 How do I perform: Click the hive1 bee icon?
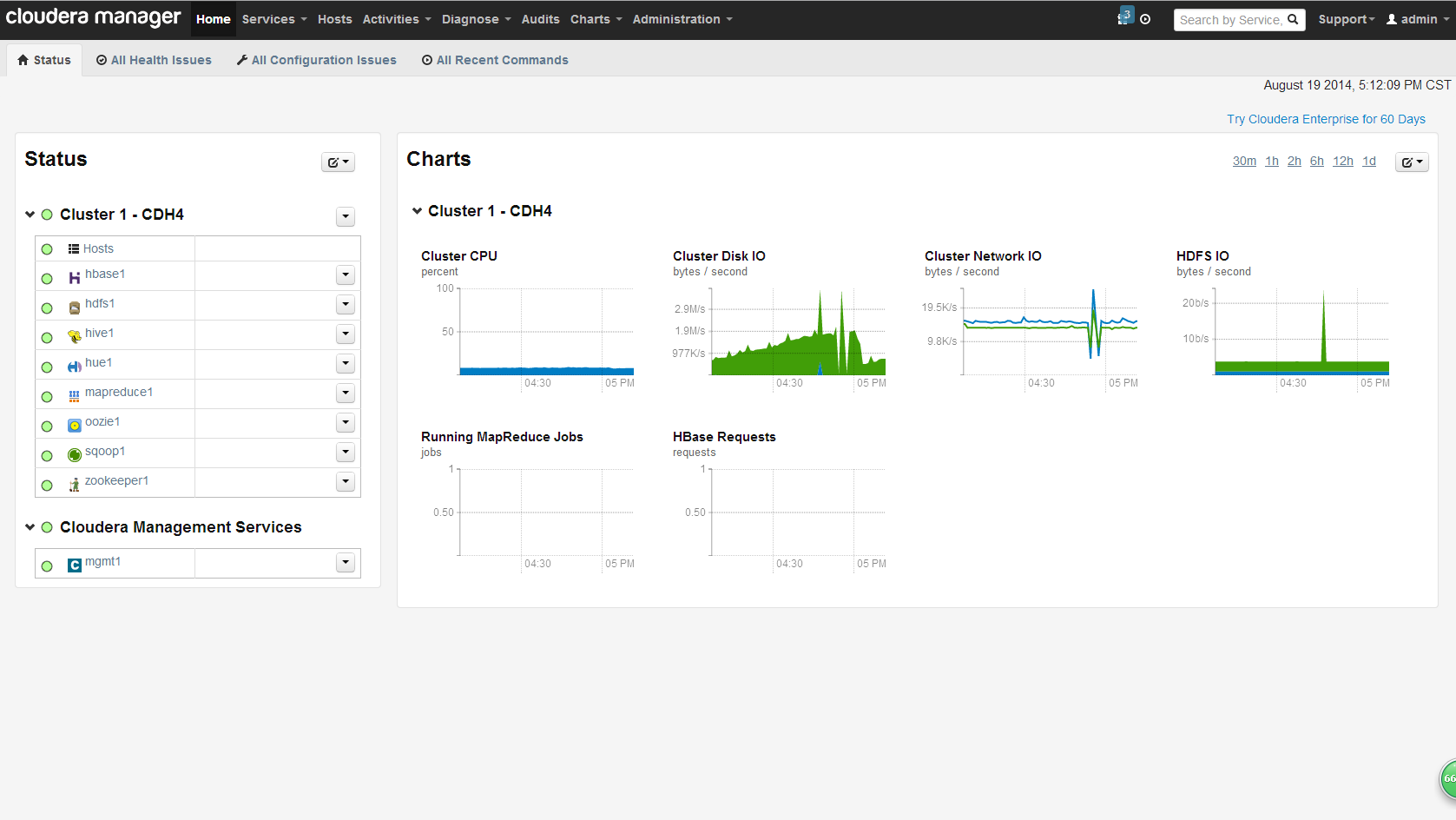click(75, 337)
